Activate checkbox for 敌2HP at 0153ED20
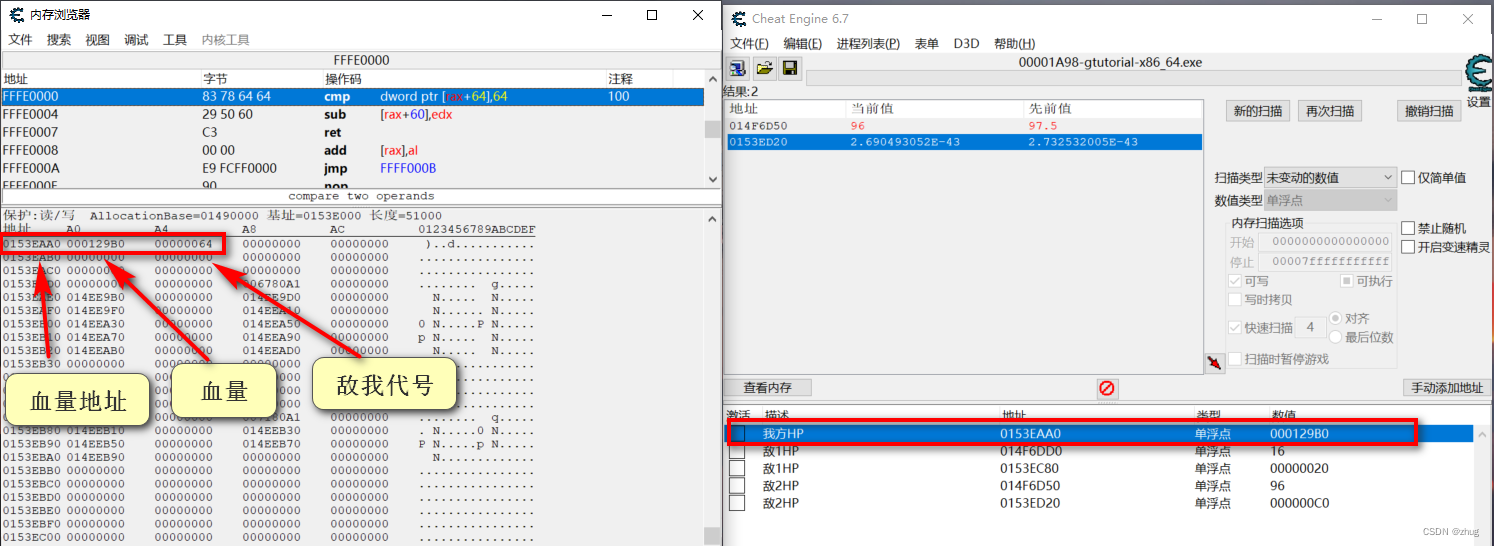1494x546 pixels. click(737, 502)
